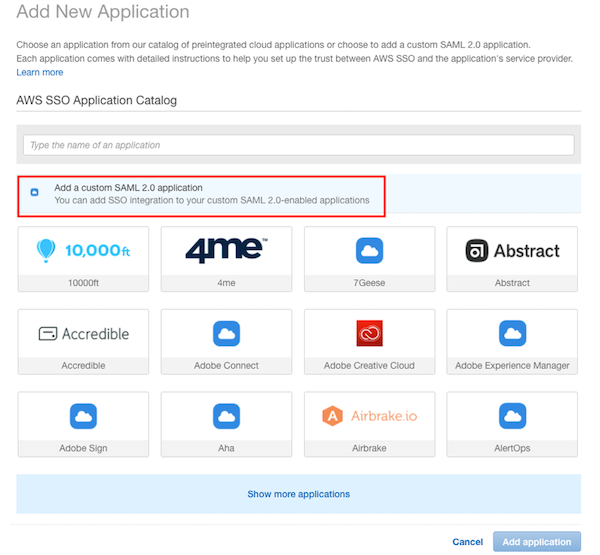Pick the Adobe Experience Manager cloud icon
The image size is (600, 555).
tap(512, 333)
